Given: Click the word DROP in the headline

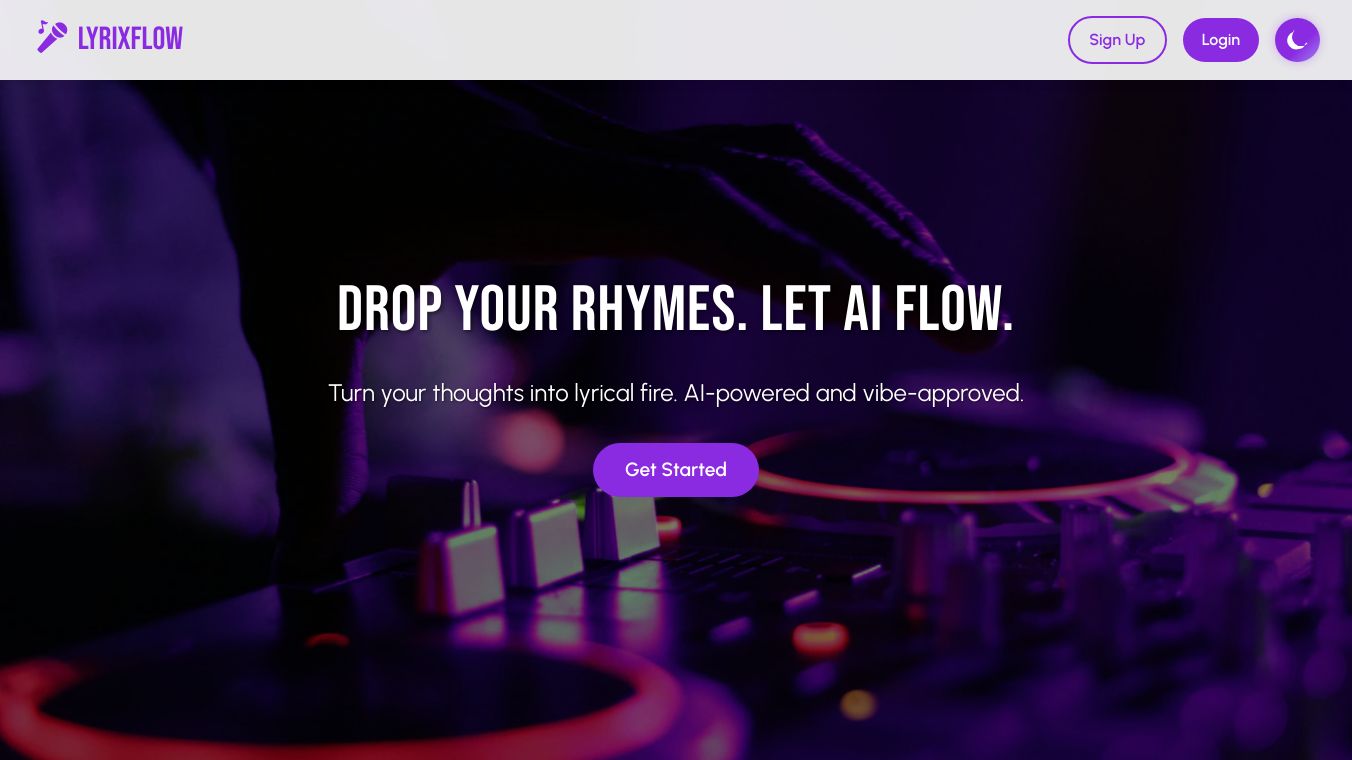Looking at the screenshot, I should coord(390,309).
